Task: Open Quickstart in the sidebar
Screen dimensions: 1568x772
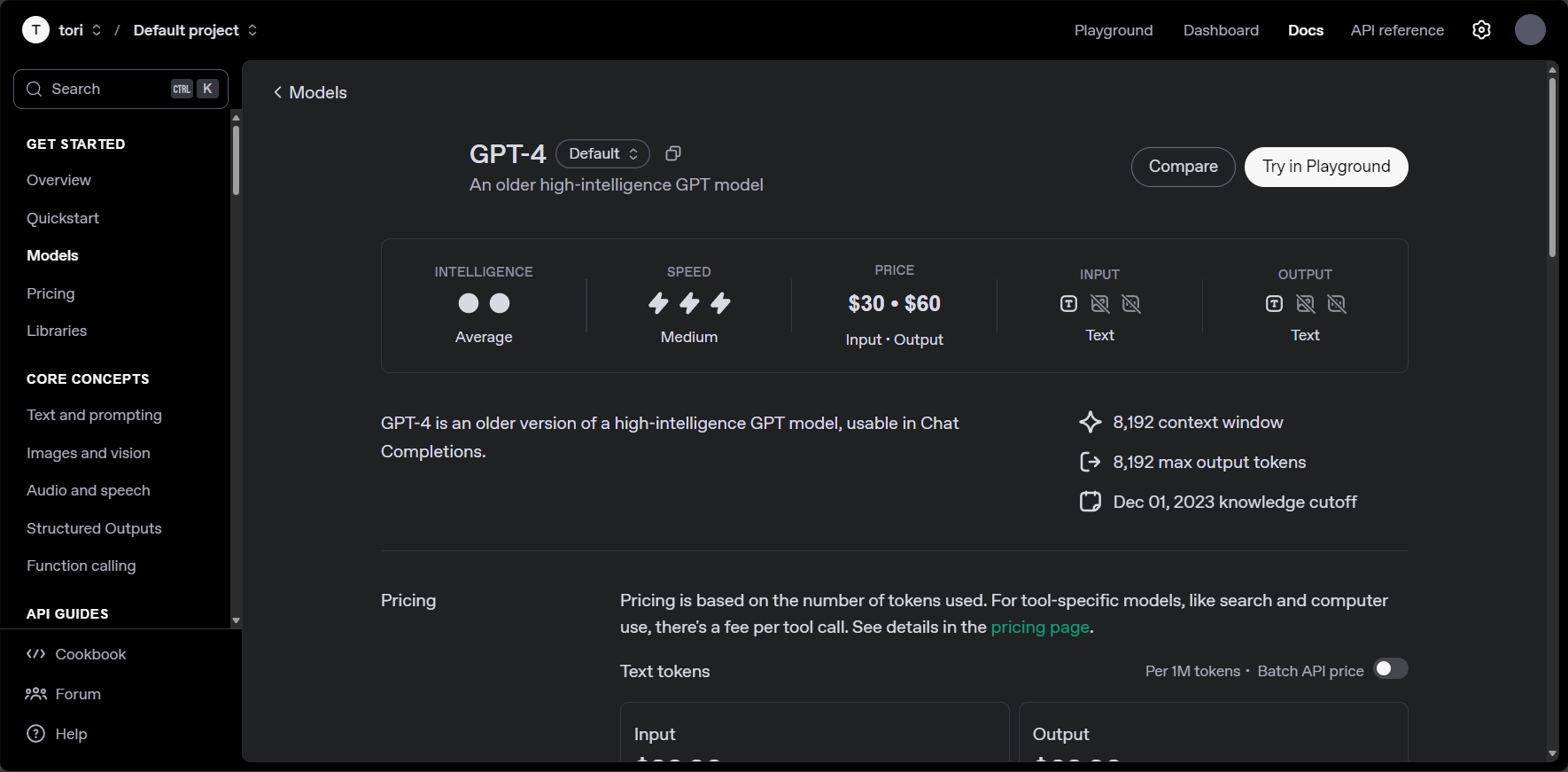Action: click(x=63, y=218)
